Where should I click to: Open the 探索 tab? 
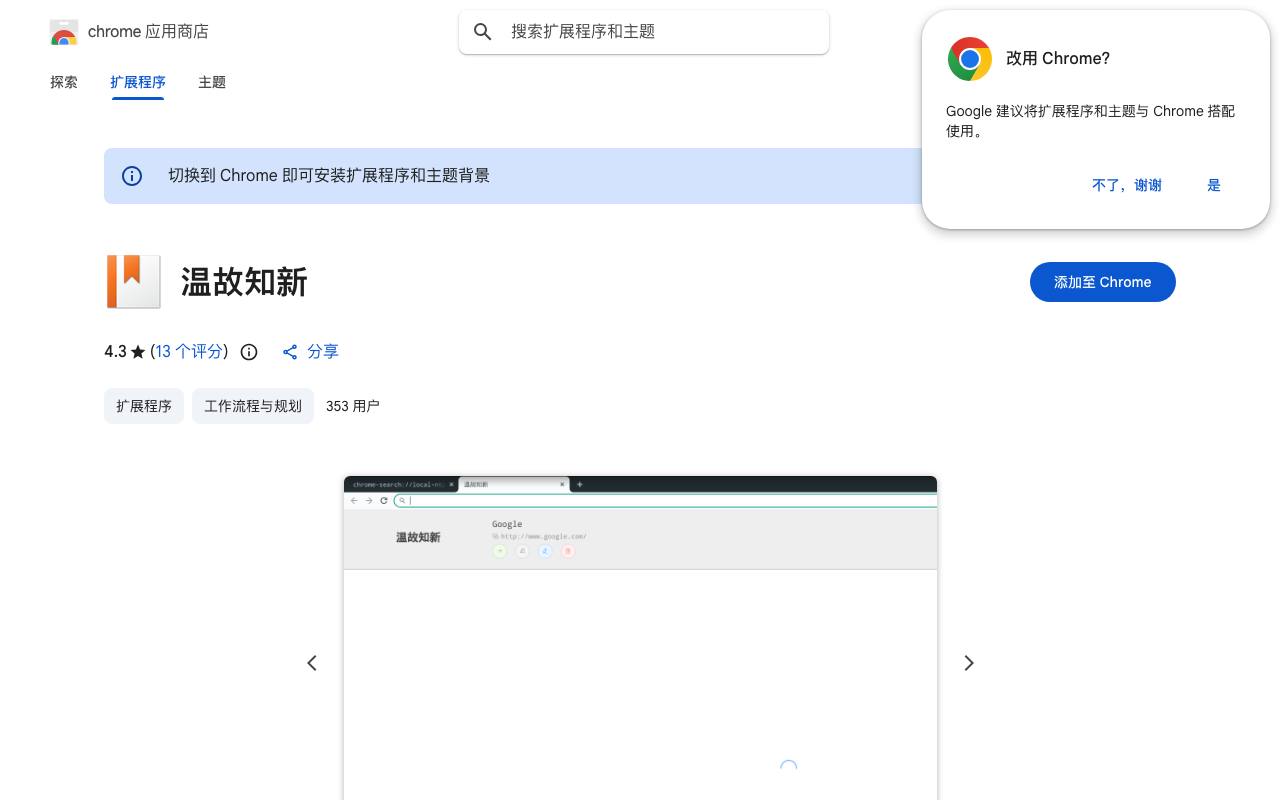click(x=64, y=82)
